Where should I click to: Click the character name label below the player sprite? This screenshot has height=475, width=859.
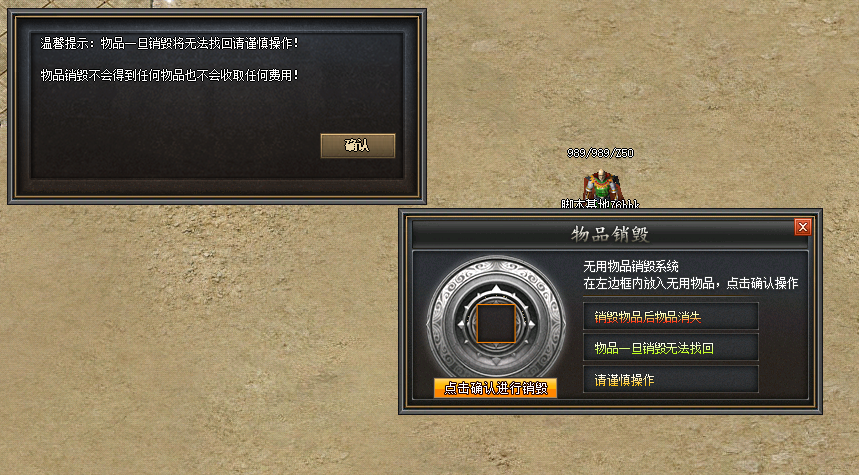pyautogui.click(x=600, y=204)
